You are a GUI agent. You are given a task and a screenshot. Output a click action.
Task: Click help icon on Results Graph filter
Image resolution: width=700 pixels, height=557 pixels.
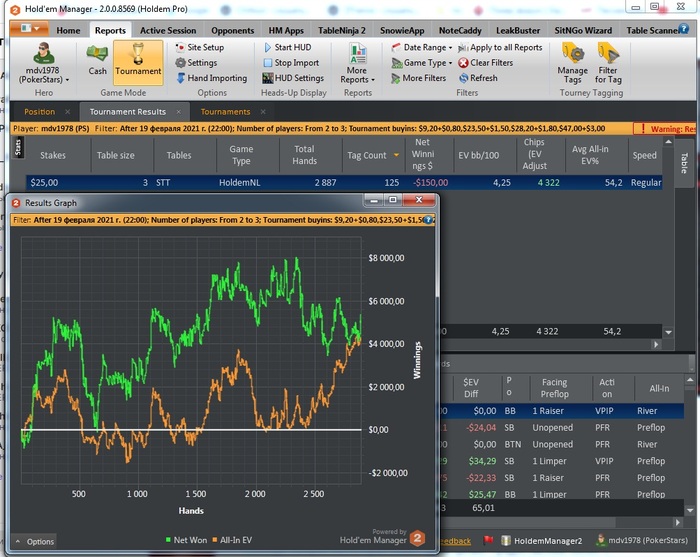[x=428, y=220]
